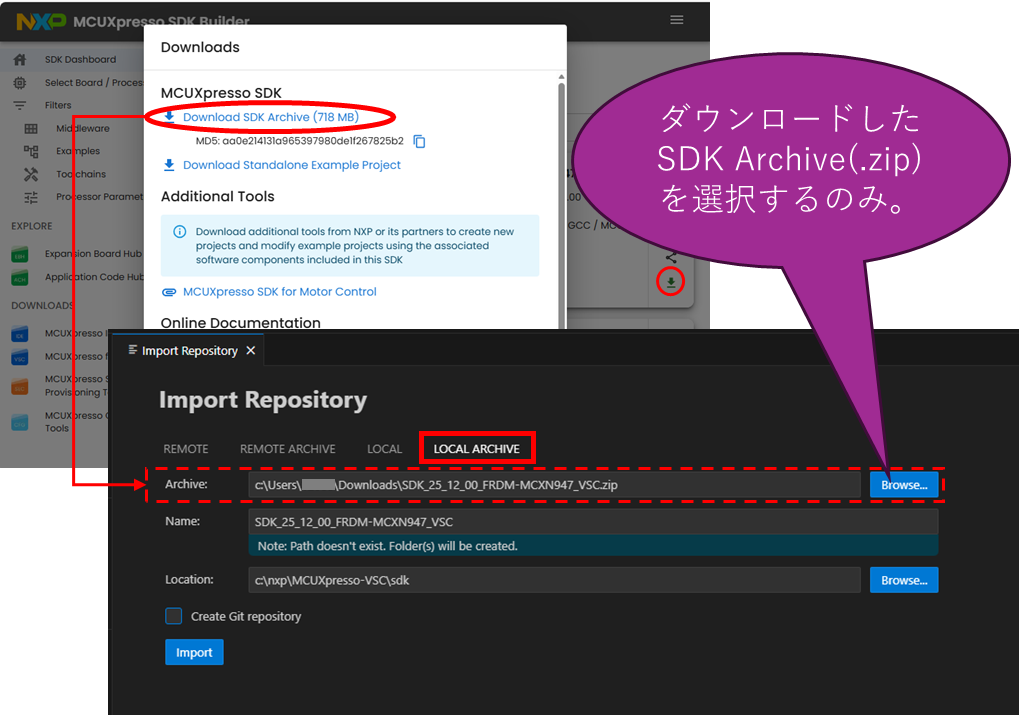Click the share icon above the download icon
Viewport: 1019px width, 715px height.
click(671, 257)
